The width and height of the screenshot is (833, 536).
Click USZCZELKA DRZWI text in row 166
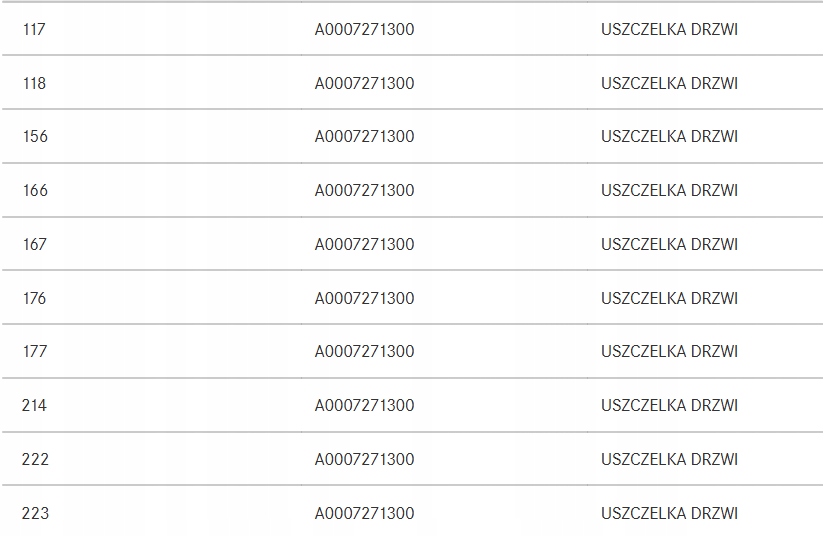click(669, 190)
